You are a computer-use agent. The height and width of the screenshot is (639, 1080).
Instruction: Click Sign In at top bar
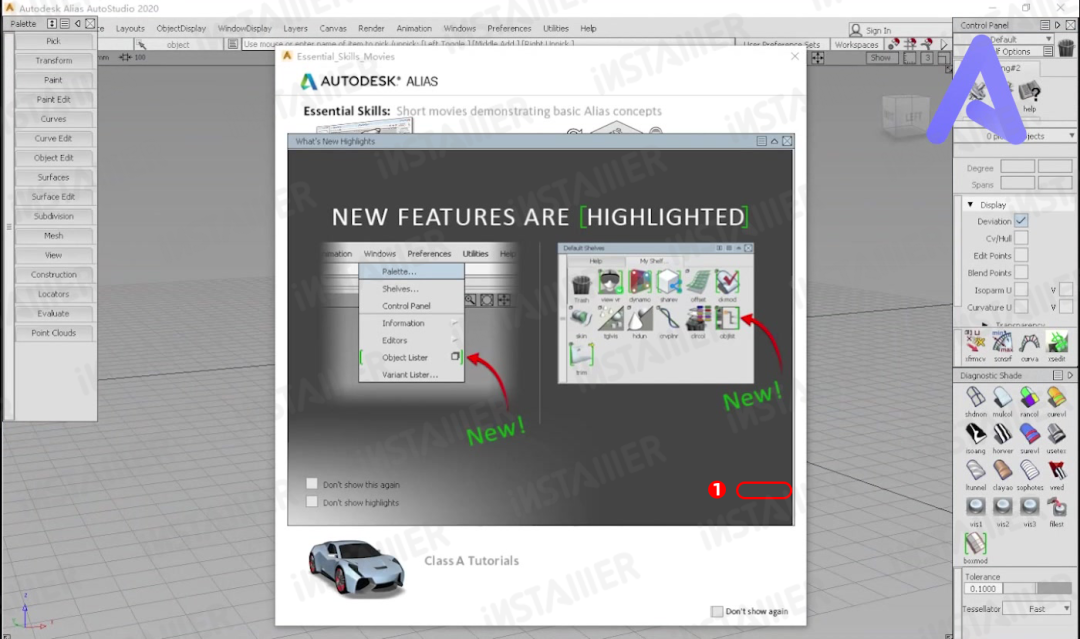pos(871,30)
